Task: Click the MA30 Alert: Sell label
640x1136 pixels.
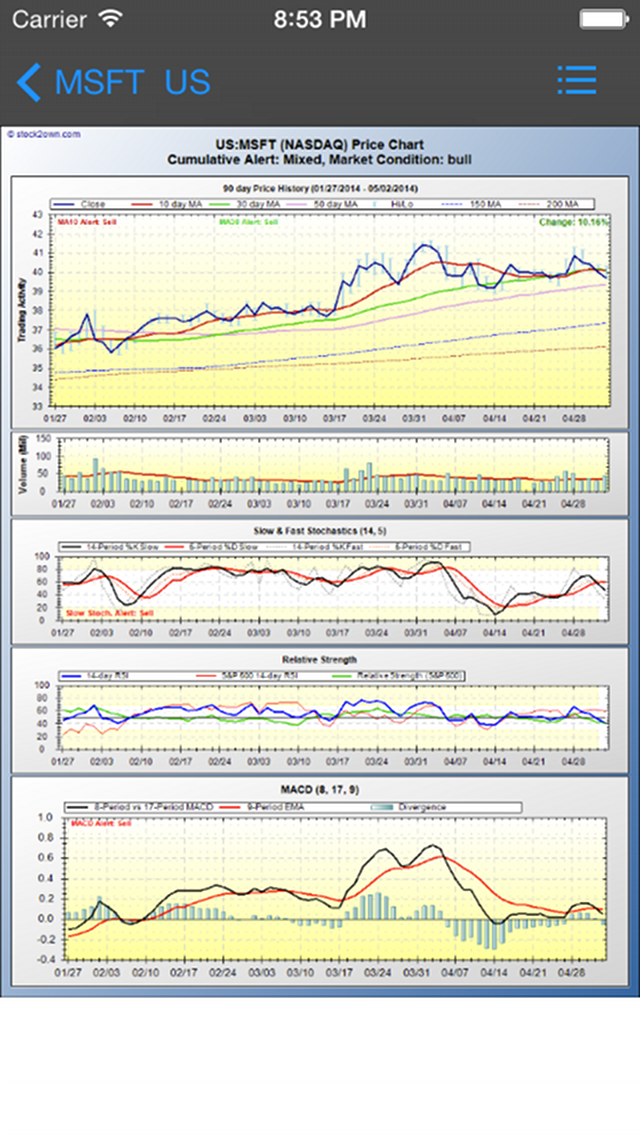Action: pyautogui.click(x=249, y=222)
